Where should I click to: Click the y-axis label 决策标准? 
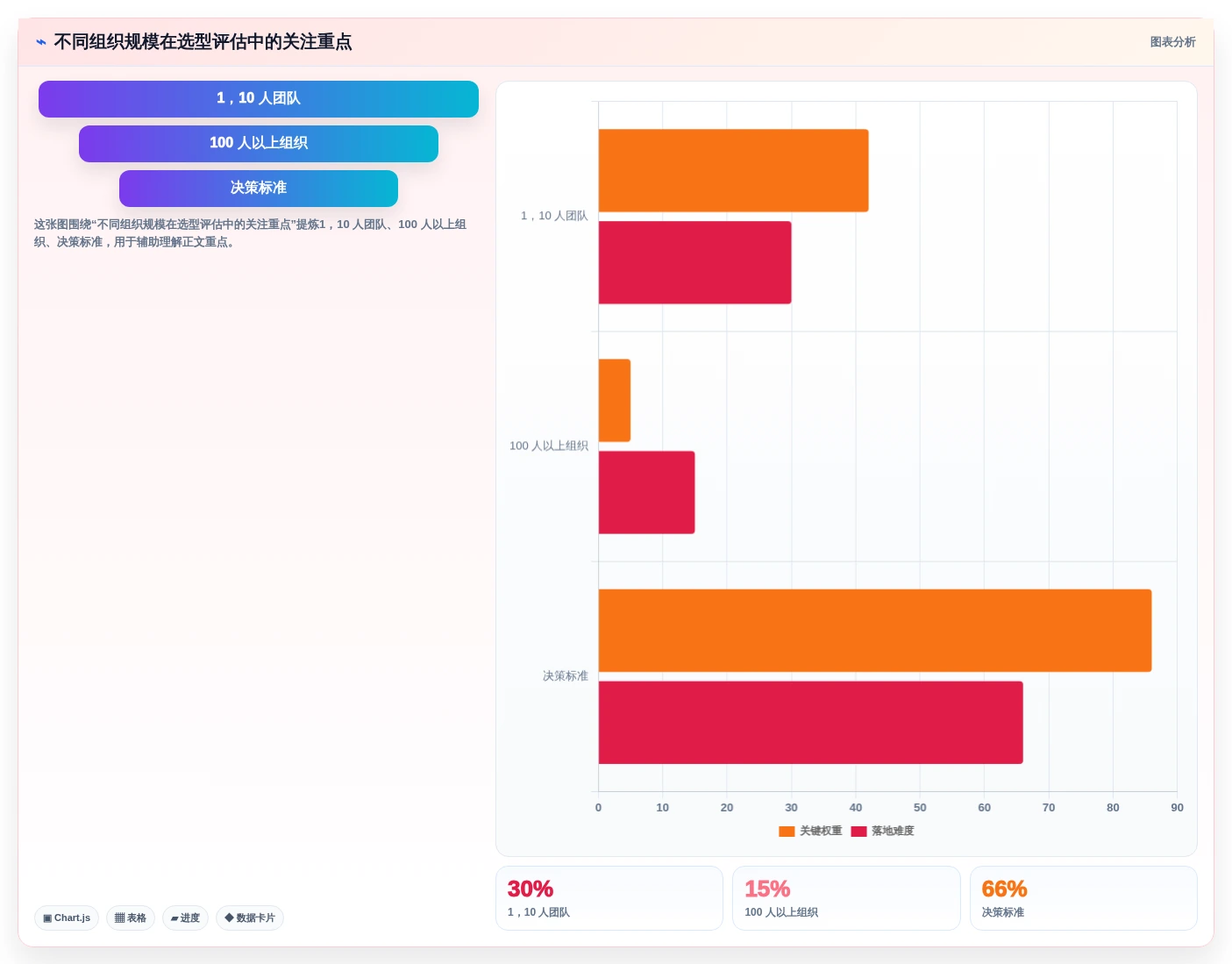[x=566, y=676]
